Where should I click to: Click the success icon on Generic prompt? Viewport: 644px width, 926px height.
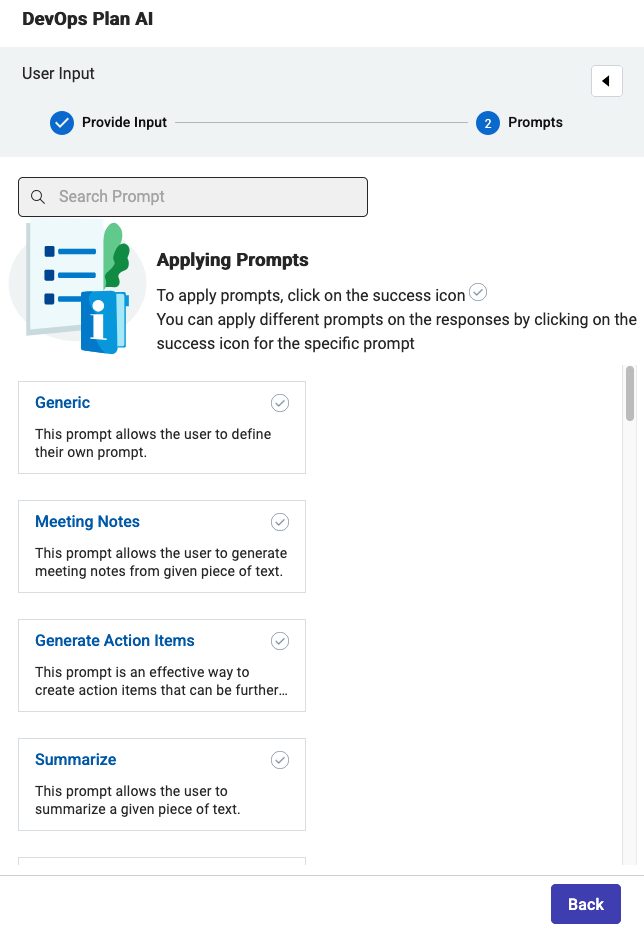[x=279, y=403]
